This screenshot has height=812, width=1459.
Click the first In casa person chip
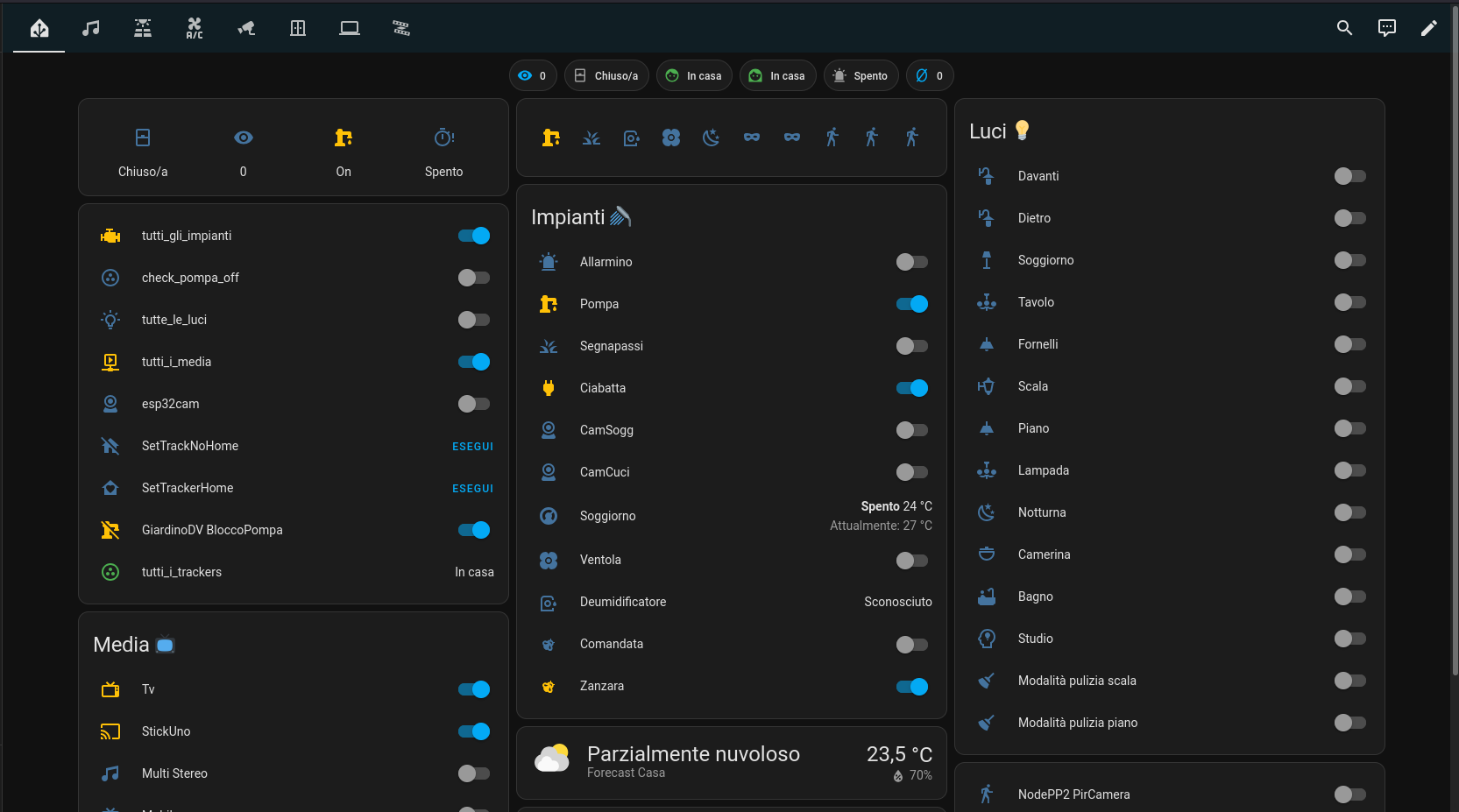(x=694, y=75)
